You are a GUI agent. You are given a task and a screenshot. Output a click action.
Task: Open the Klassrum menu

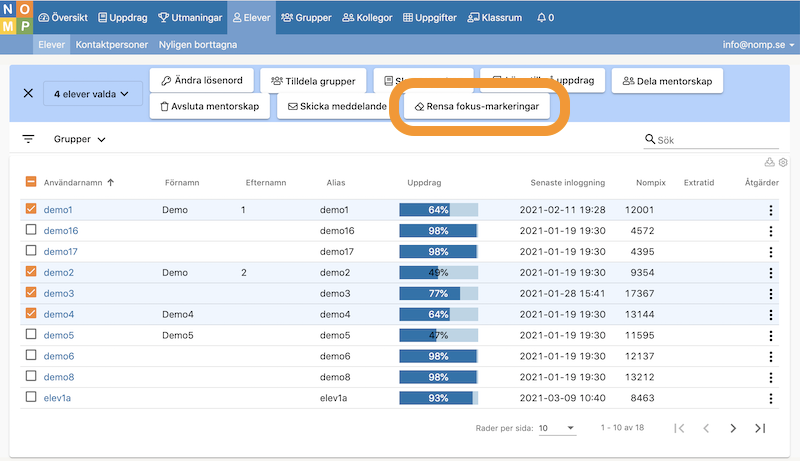495,17
